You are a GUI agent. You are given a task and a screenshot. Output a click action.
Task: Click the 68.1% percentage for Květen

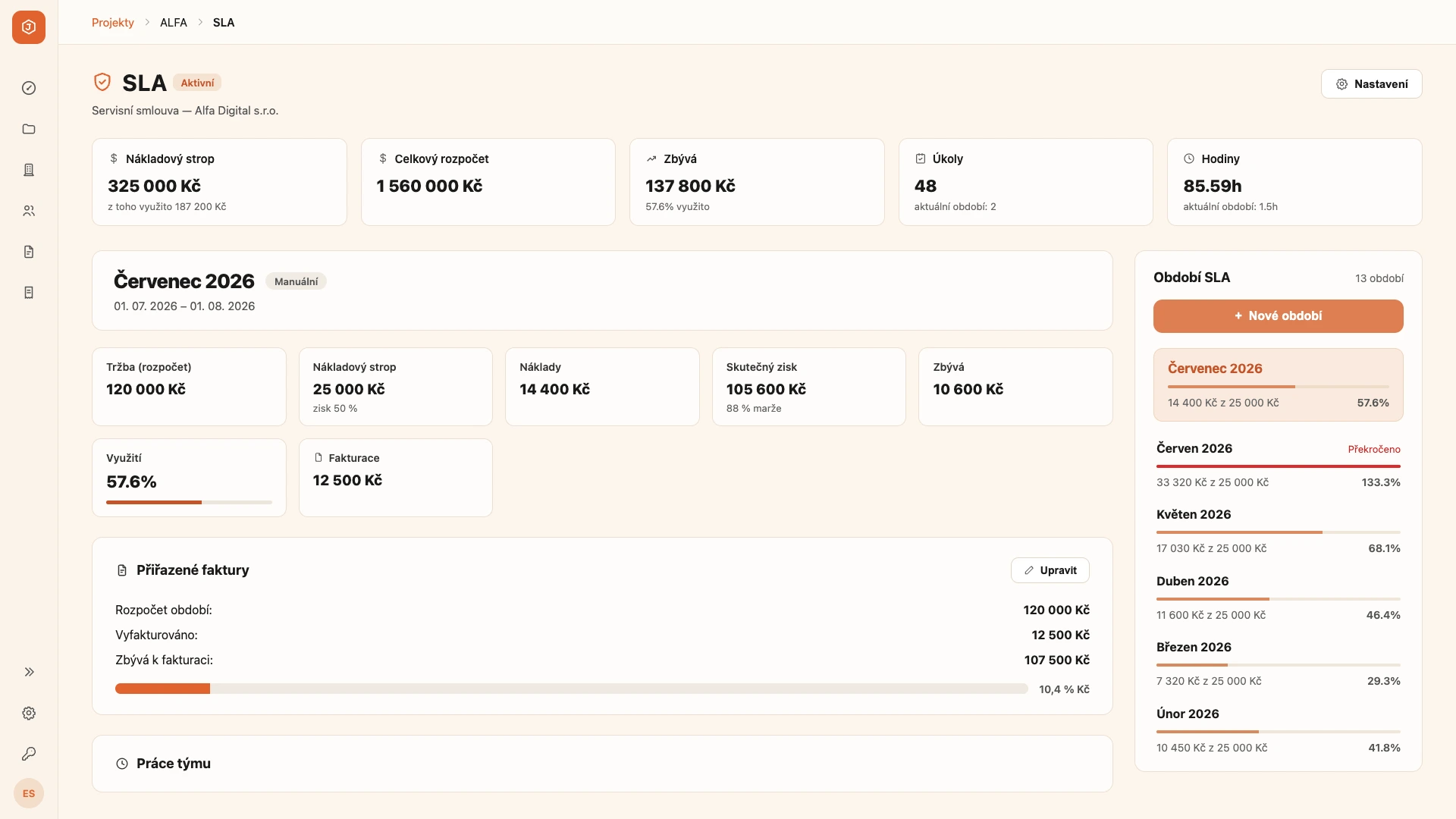[1384, 548]
